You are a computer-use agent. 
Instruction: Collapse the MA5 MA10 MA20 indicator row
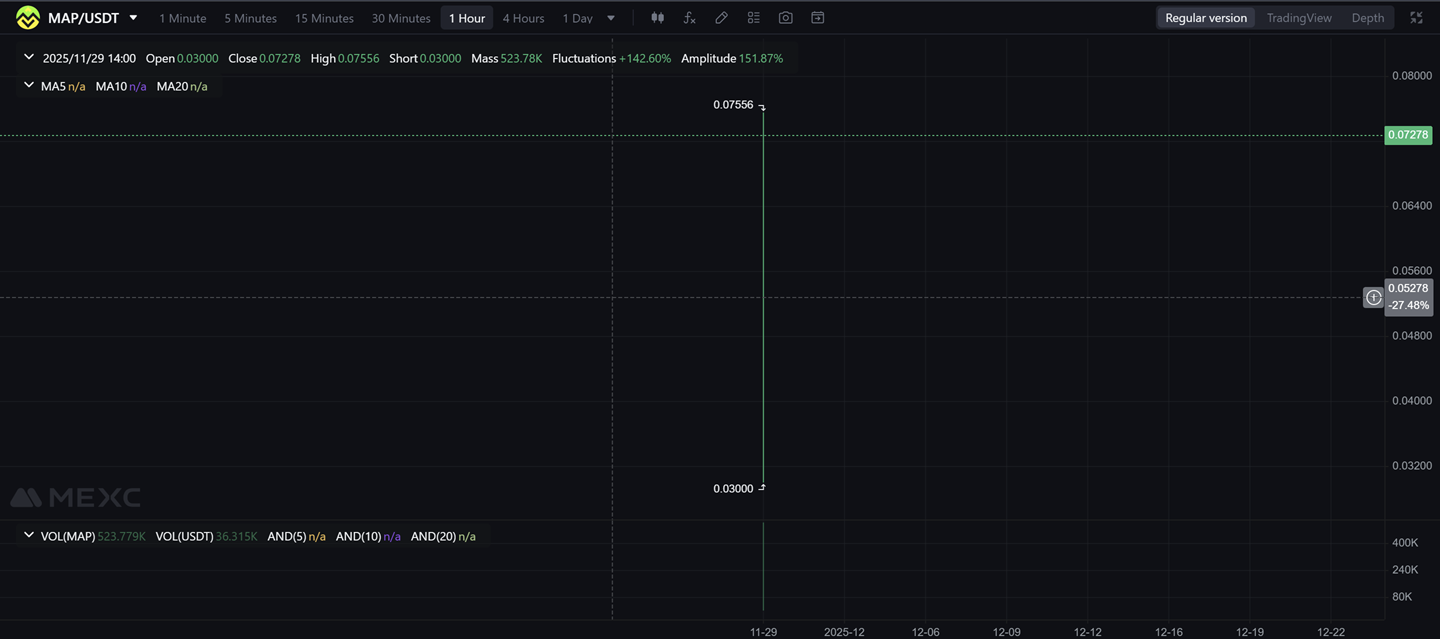(29, 86)
